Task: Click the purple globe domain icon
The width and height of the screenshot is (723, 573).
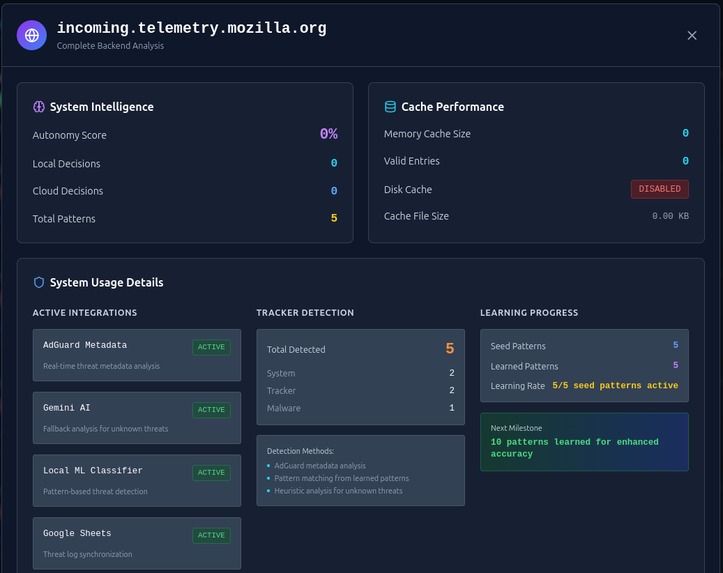Action: point(32,35)
